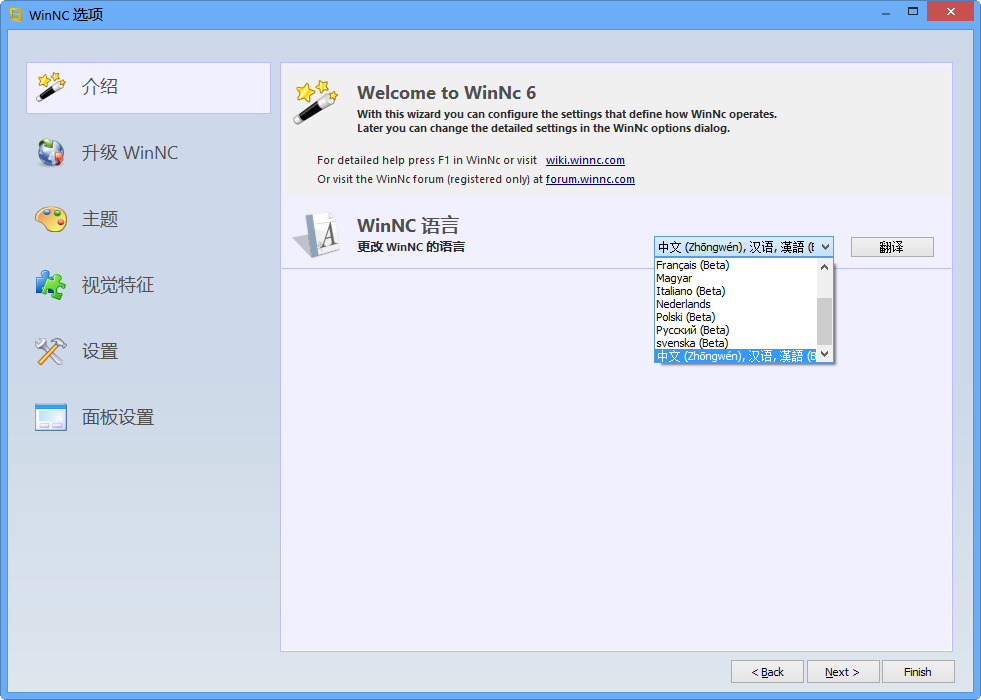Click the language list scroll down arrow
The height and width of the screenshot is (700, 981).
pos(825,354)
